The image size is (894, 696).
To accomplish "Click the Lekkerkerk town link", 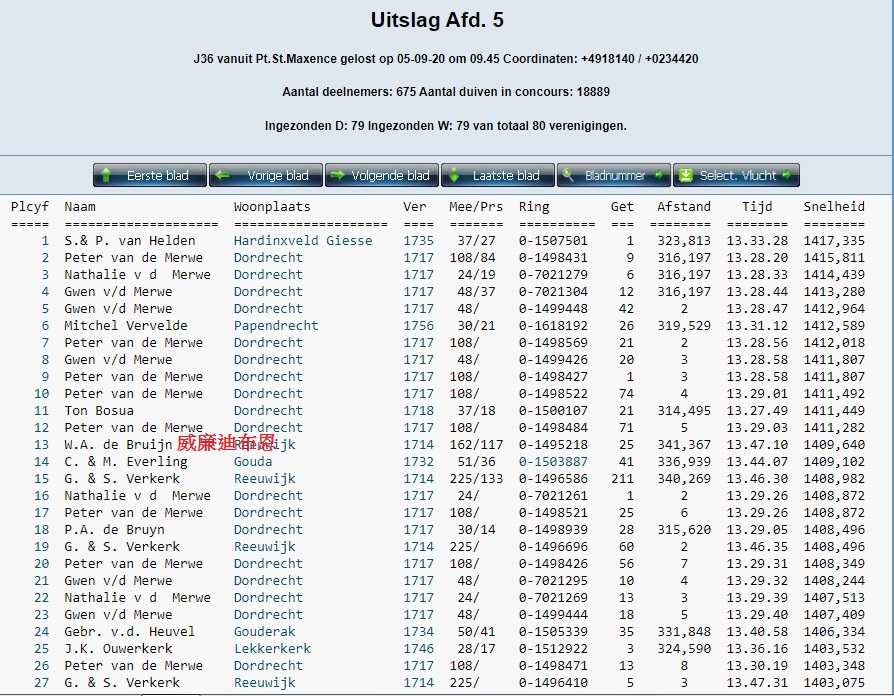I will pyautogui.click(x=272, y=649).
